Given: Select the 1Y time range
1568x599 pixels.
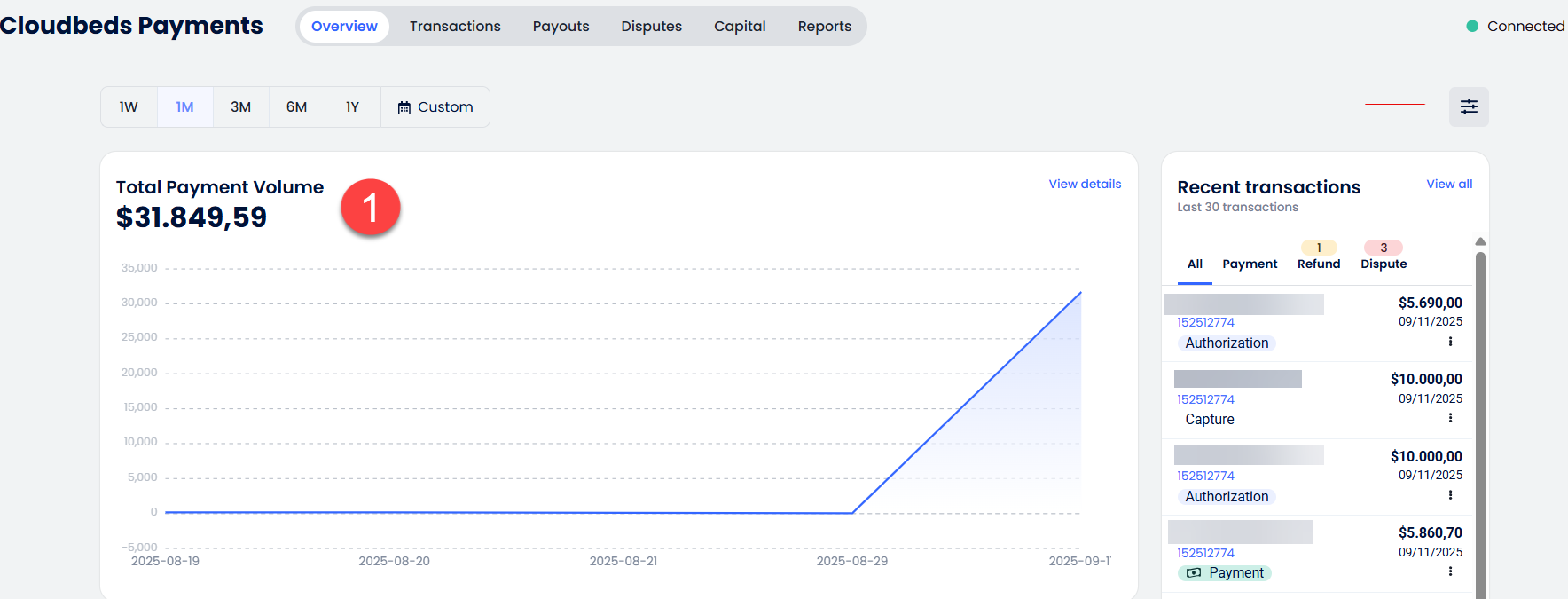Looking at the screenshot, I should (352, 107).
